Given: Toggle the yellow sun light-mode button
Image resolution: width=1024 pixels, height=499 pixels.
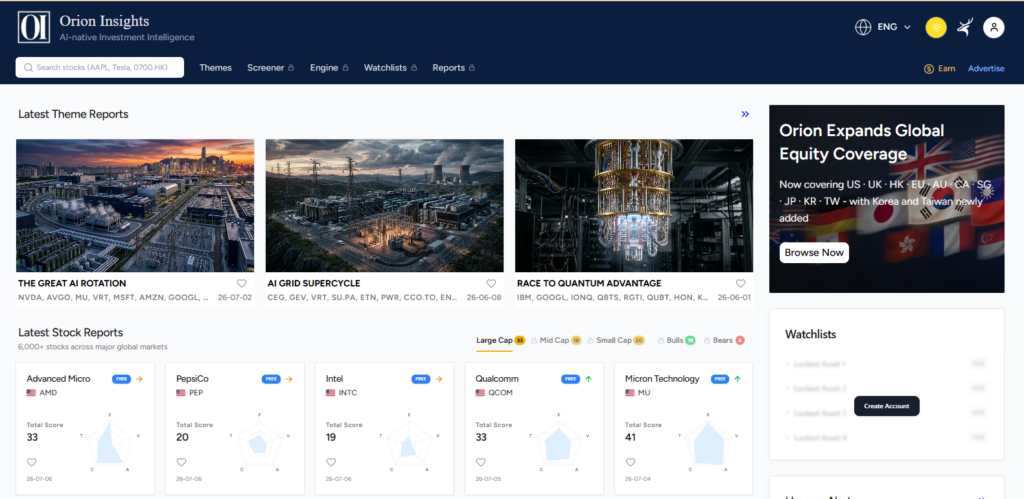Looking at the screenshot, I should [936, 27].
